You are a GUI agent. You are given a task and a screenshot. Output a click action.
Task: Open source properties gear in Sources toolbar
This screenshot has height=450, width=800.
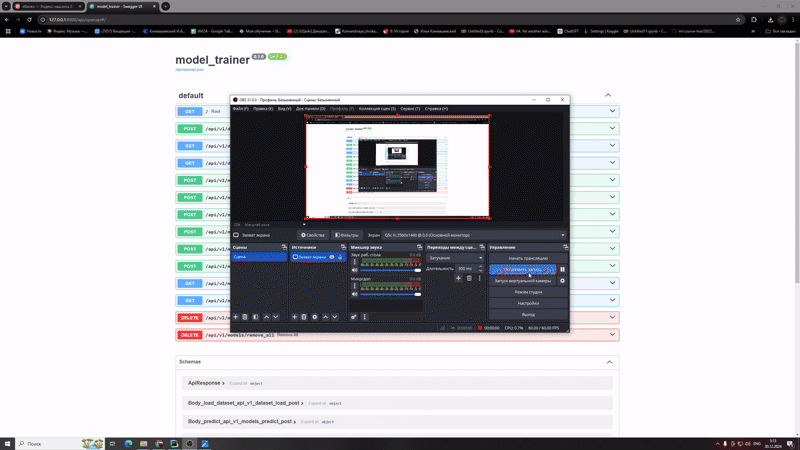[314, 317]
